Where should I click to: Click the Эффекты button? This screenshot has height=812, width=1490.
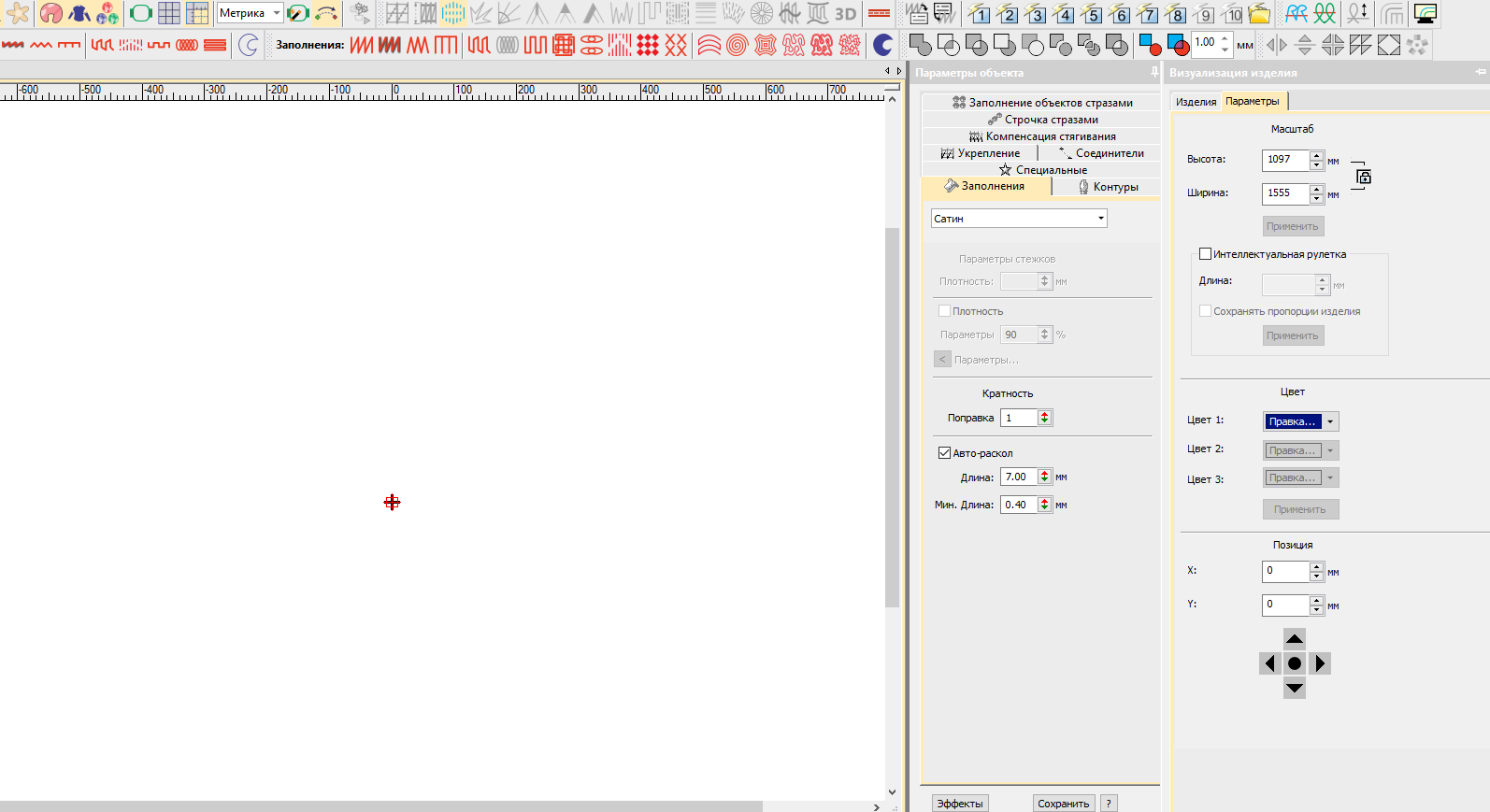[x=959, y=804]
